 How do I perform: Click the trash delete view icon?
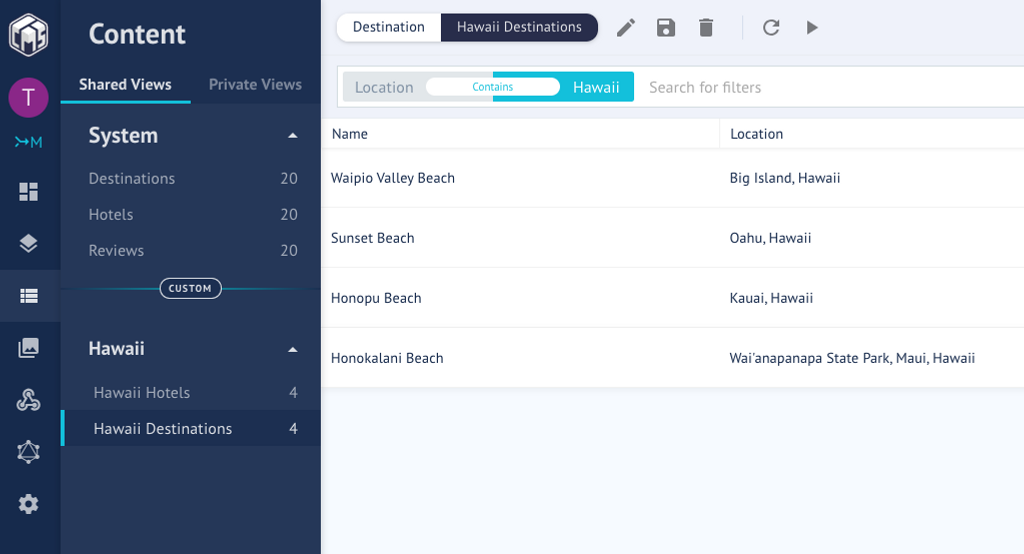[x=706, y=27]
